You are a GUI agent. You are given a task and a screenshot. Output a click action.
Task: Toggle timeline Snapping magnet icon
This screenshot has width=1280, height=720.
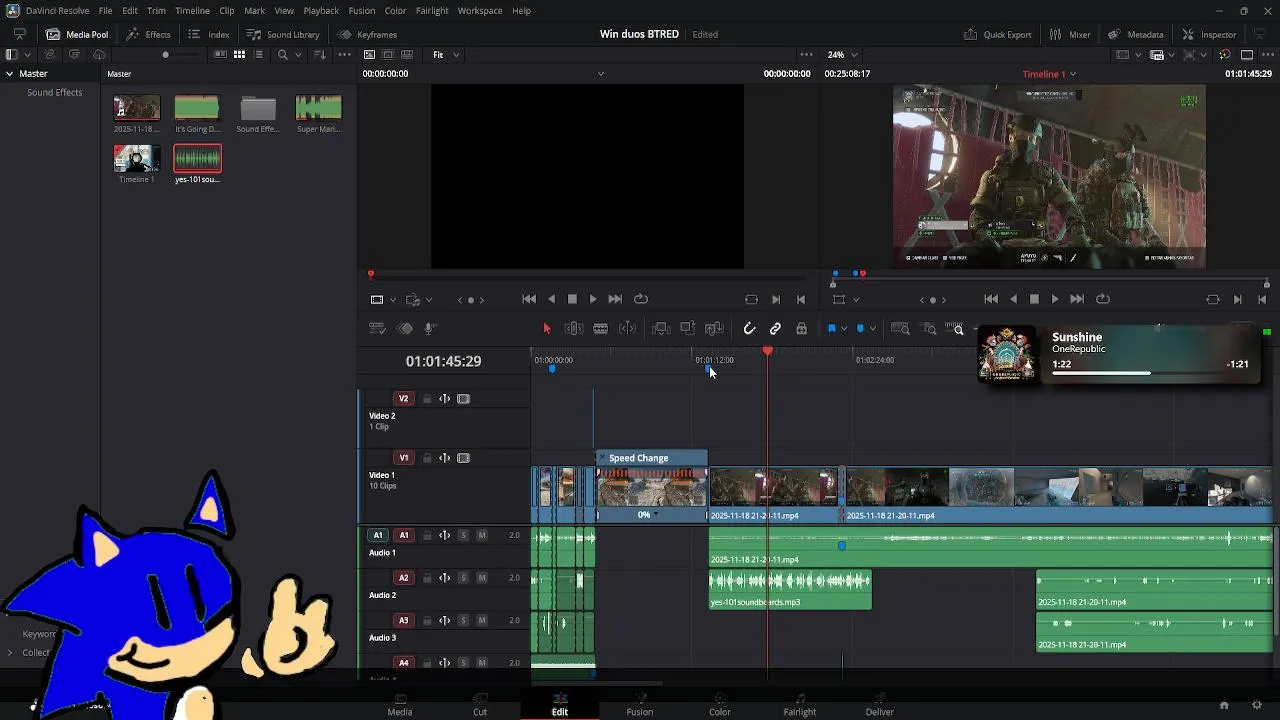(749, 329)
